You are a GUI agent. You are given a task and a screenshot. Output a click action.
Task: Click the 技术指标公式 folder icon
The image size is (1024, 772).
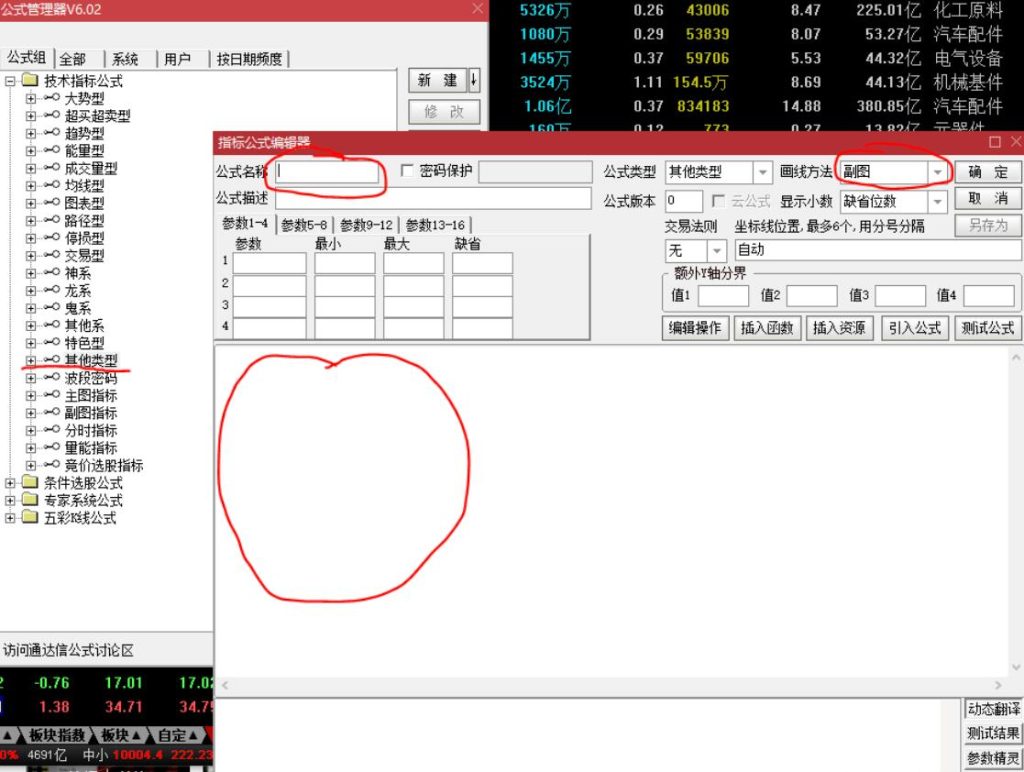[x=29, y=80]
